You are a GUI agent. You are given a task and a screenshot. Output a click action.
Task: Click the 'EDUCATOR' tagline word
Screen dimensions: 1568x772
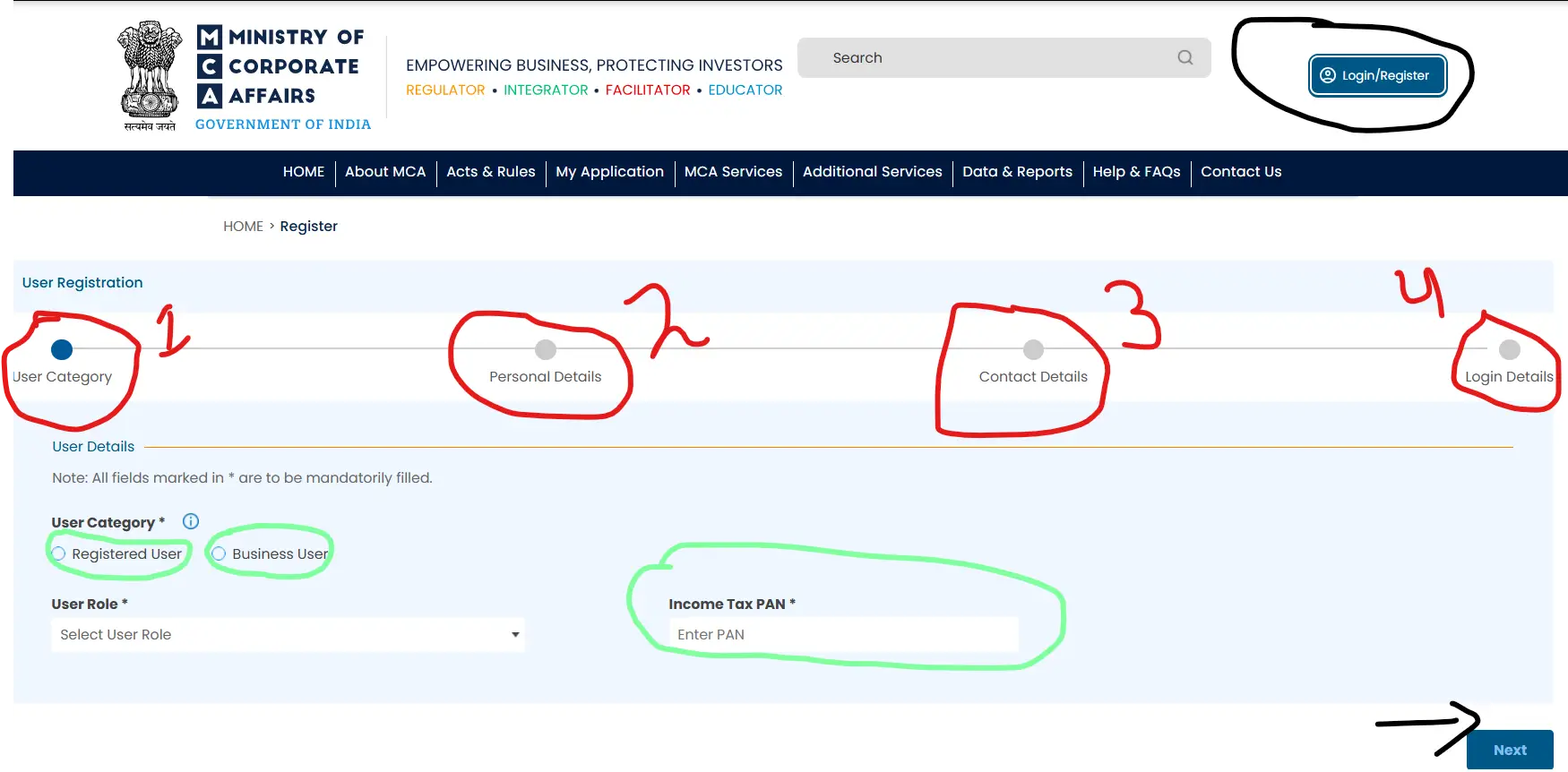coord(745,90)
